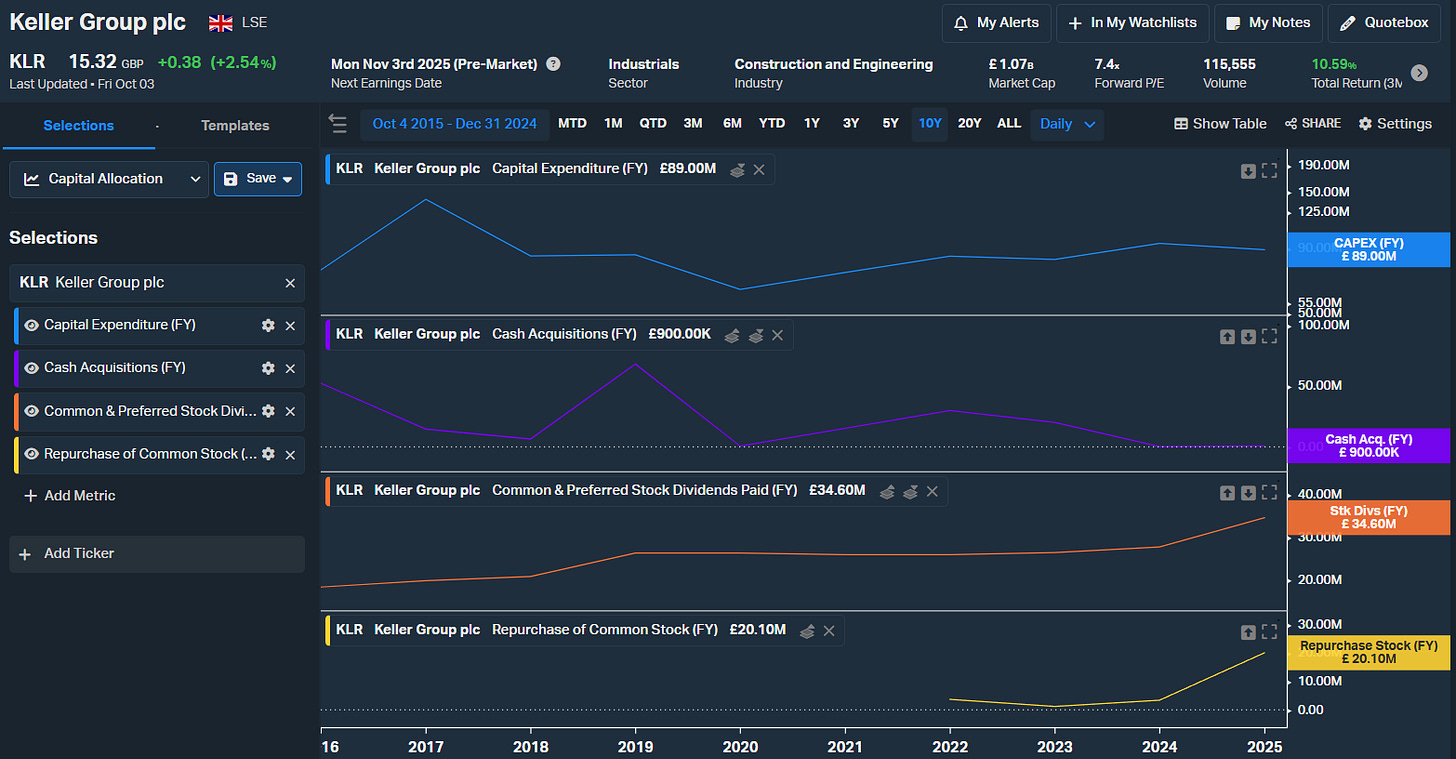
Task: Select the 6M time range
Action: coord(732,124)
